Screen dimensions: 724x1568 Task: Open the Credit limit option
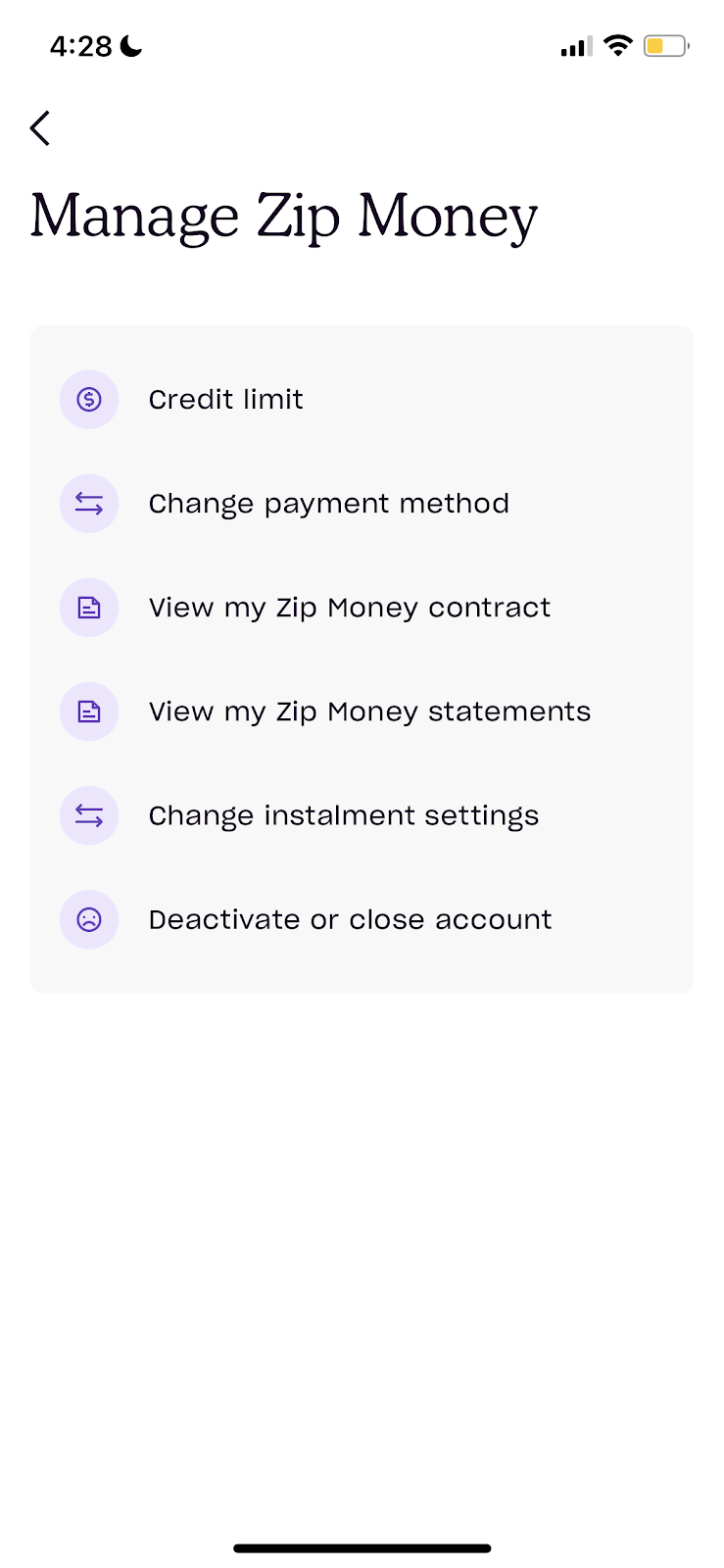[x=225, y=400]
